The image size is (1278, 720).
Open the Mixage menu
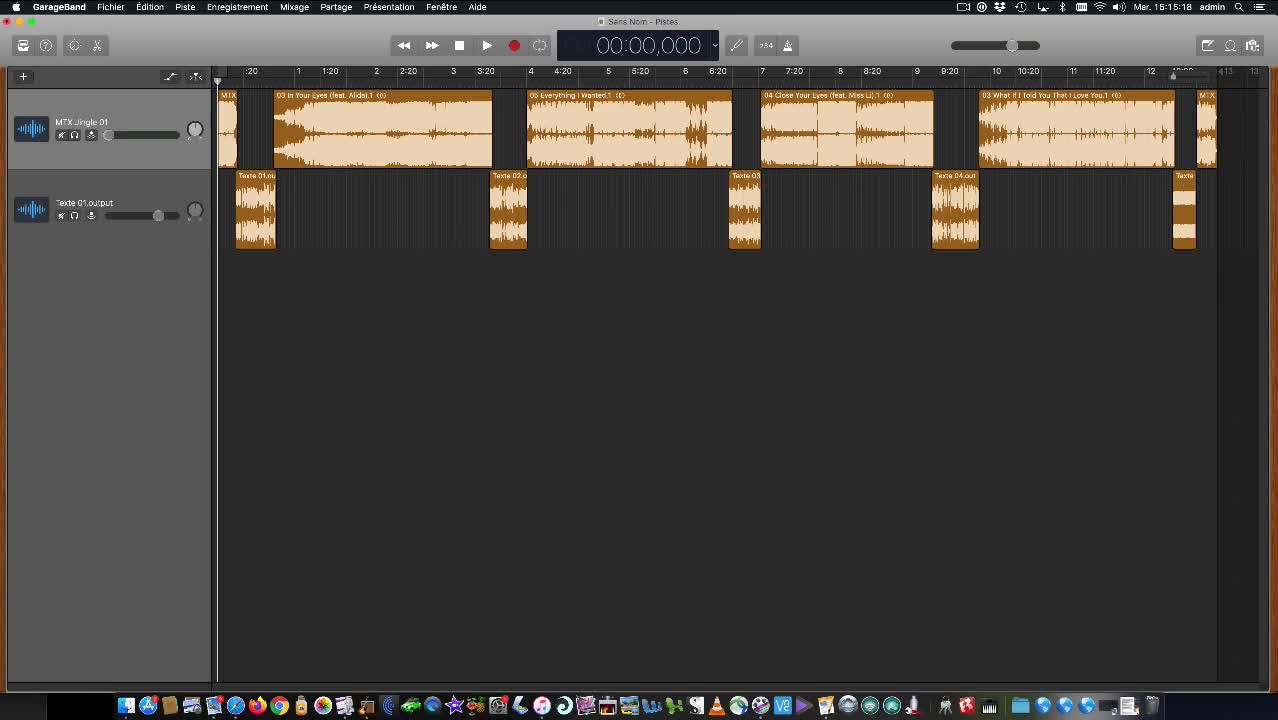(294, 7)
